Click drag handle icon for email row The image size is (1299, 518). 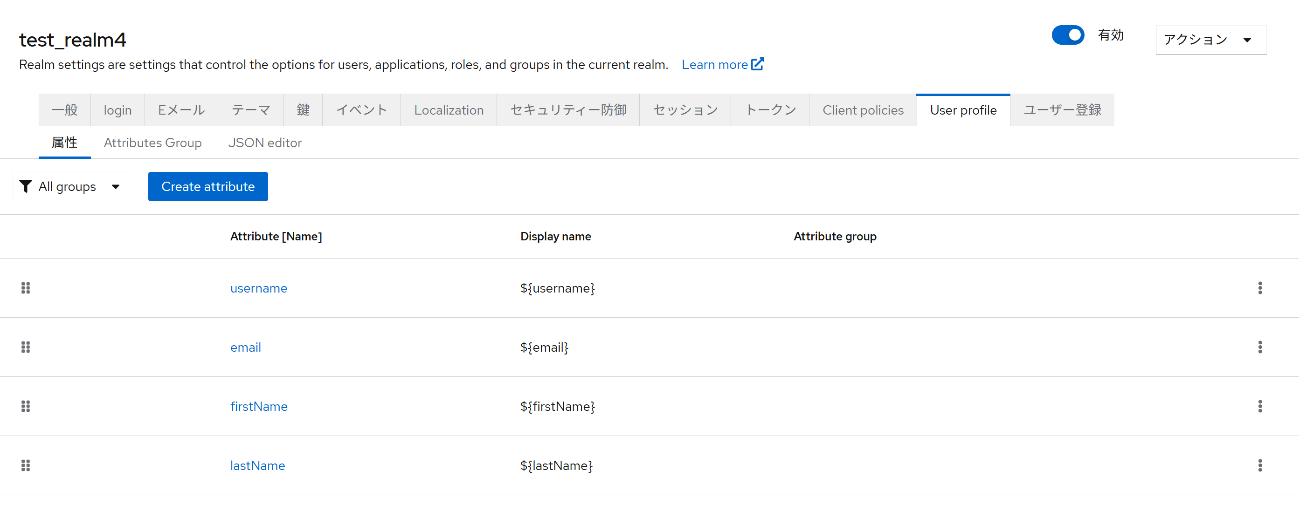(x=26, y=347)
